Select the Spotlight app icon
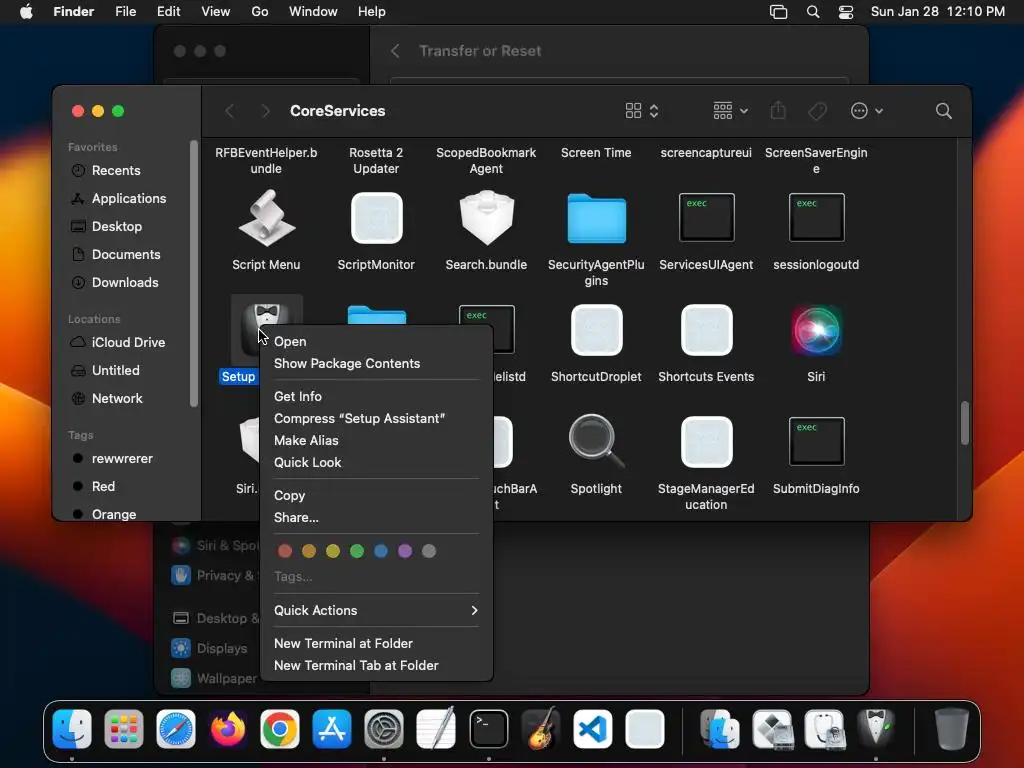Screen dimensions: 1024x768 point(596,441)
